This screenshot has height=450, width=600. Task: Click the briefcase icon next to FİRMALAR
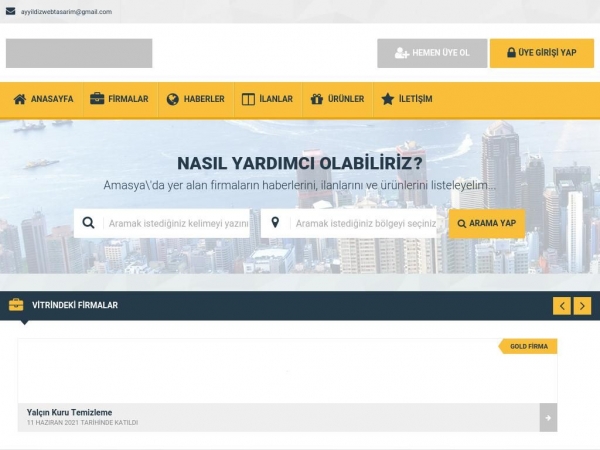(x=97, y=99)
